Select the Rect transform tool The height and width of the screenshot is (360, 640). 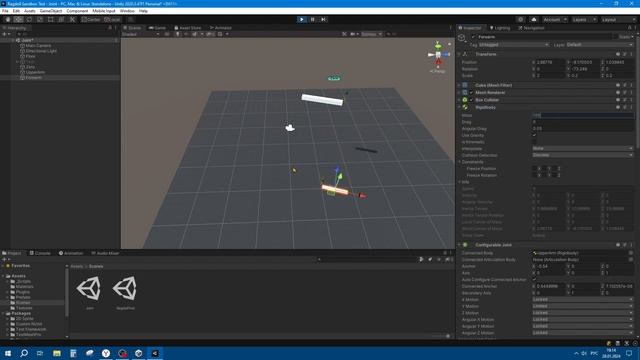pyautogui.click(x=51, y=19)
